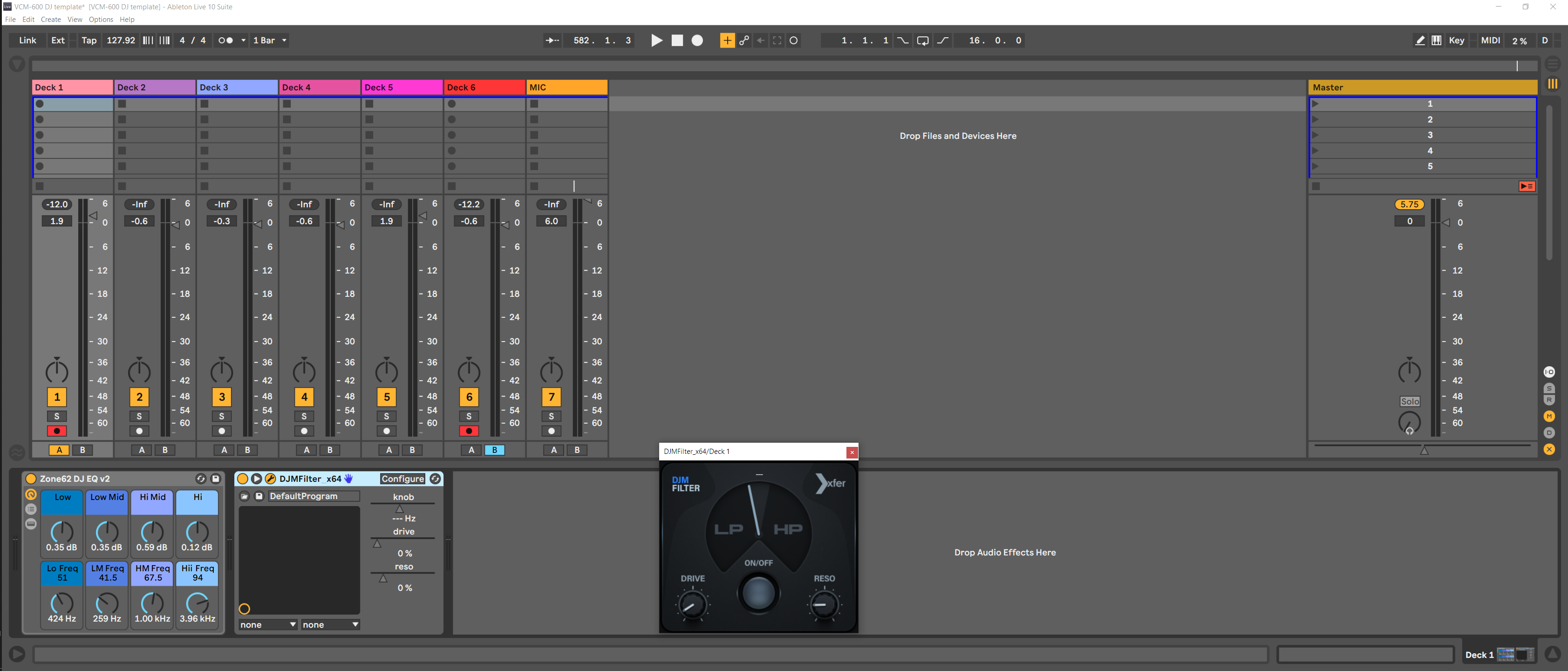The image size is (1568, 671).
Task: Show Zone62 rack chain list
Action: pos(30,509)
